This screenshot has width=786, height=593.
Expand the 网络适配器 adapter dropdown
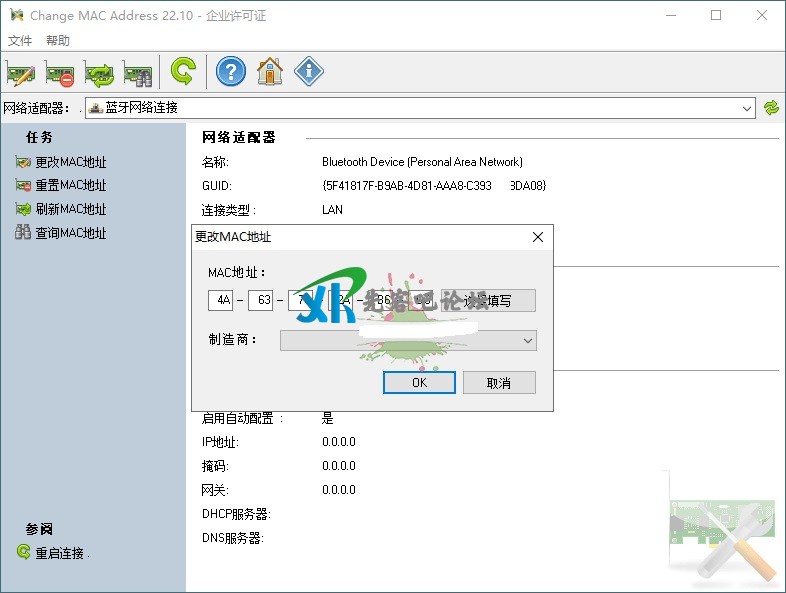747,108
